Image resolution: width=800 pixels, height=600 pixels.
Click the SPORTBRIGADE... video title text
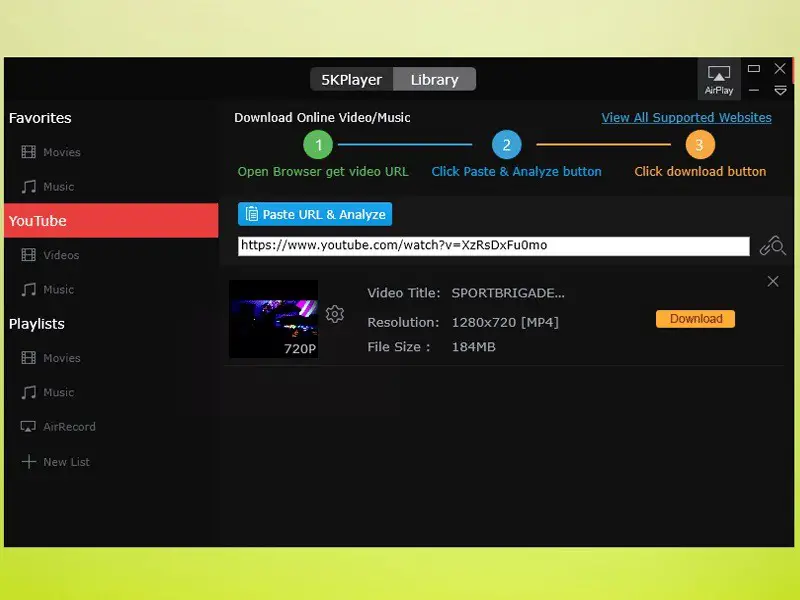508,293
